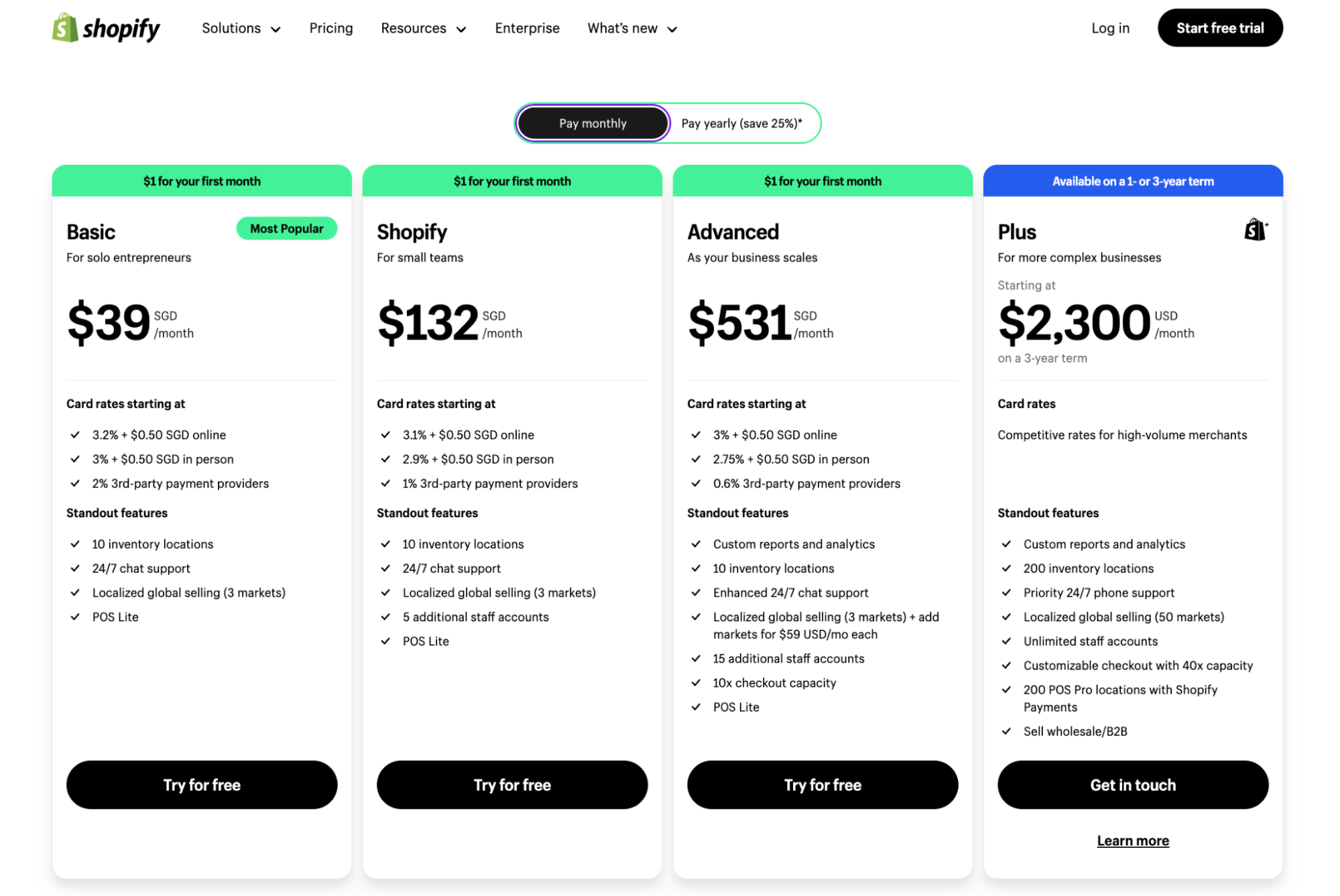Click the Shopify logo
Screen dimensions: 1340x896
[x=105, y=28]
